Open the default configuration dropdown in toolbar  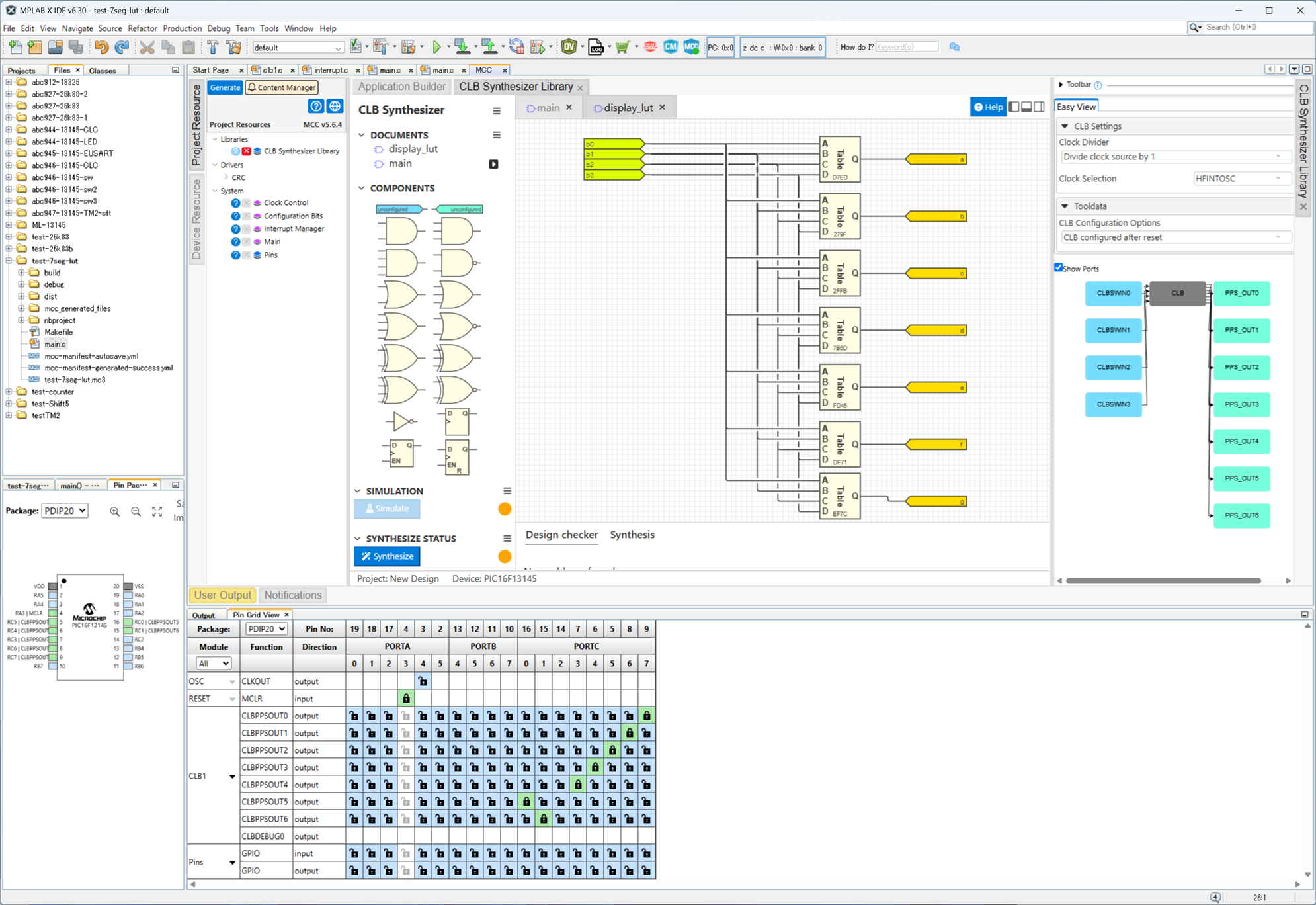(x=298, y=48)
